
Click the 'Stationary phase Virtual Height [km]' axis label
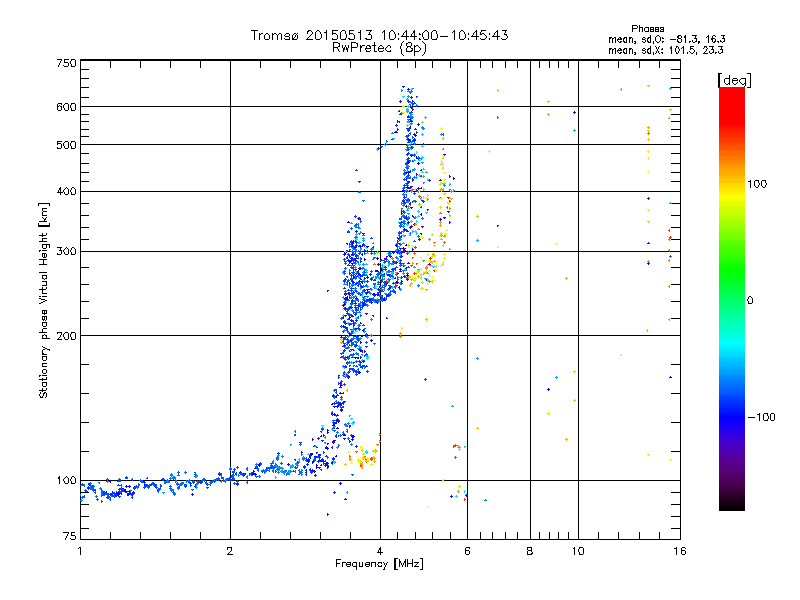44,300
